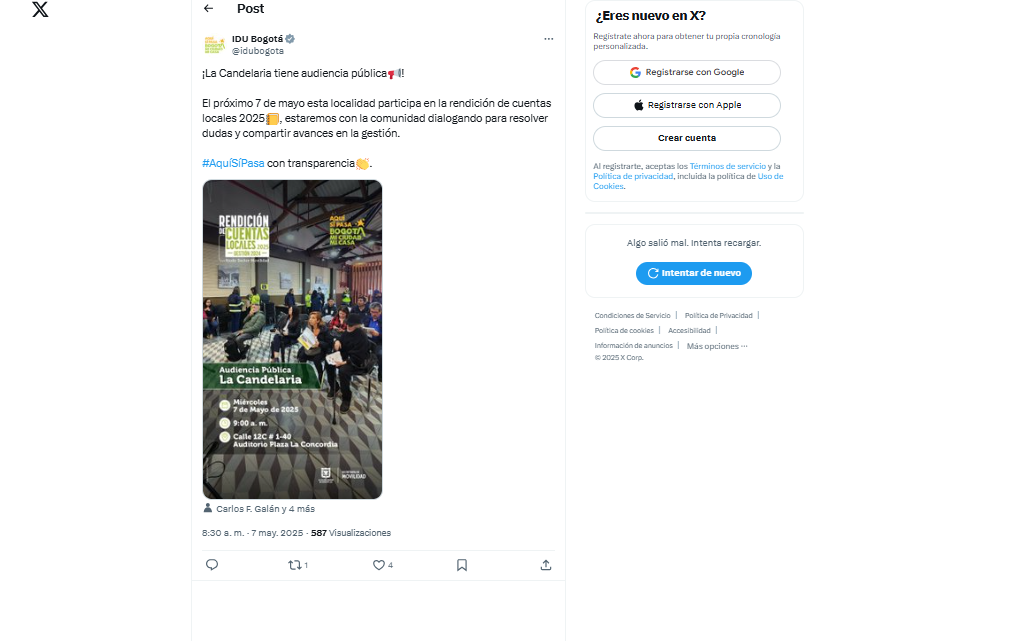The image size is (1017, 641).
Task: Click the reply speech bubble icon
Action: pos(211,565)
